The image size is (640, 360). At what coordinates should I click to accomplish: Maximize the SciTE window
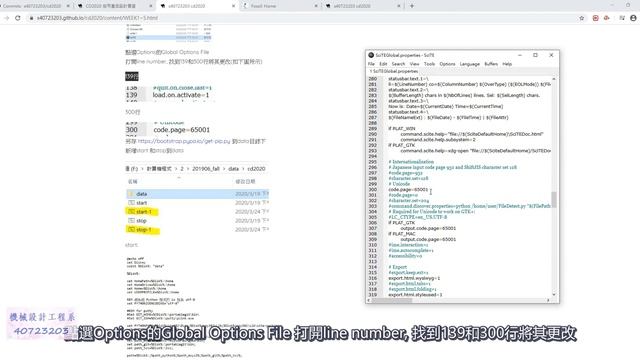536,55
